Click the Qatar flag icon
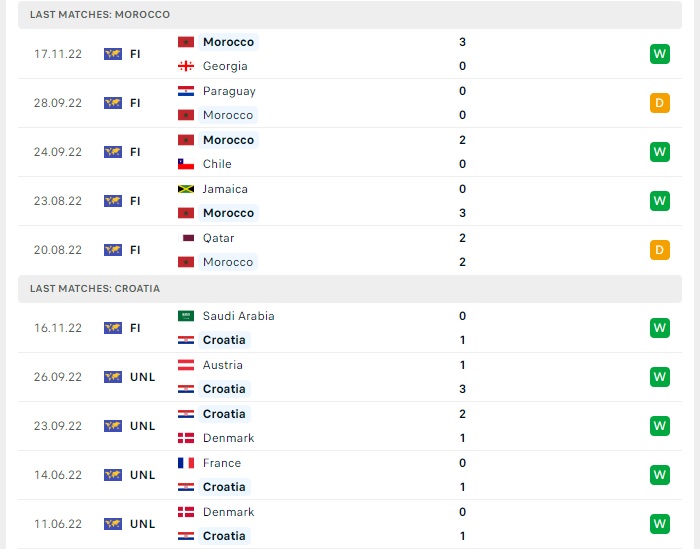The image size is (700, 549). (x=186, y=238)
